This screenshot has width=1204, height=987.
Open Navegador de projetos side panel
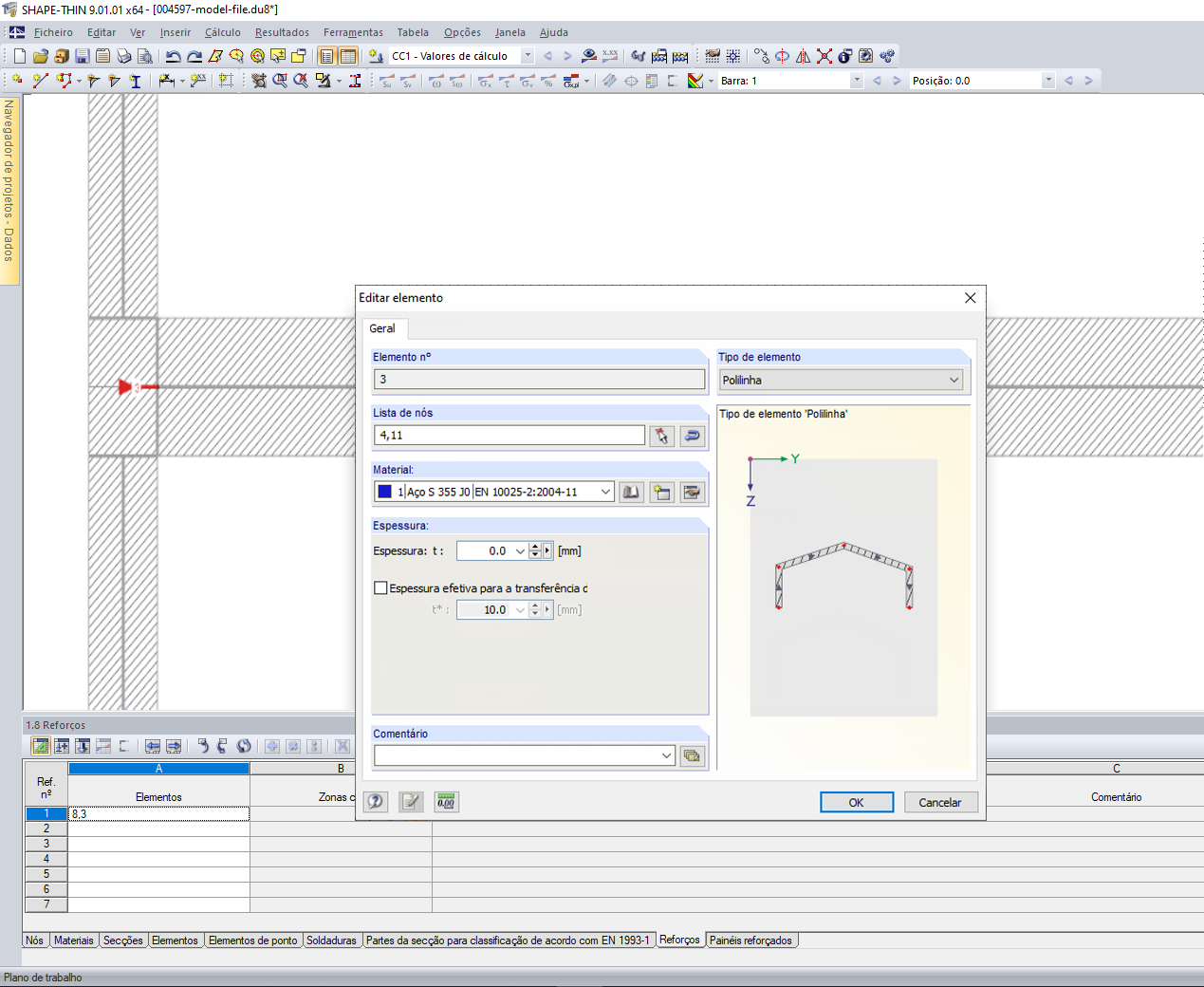click(9, 189)
